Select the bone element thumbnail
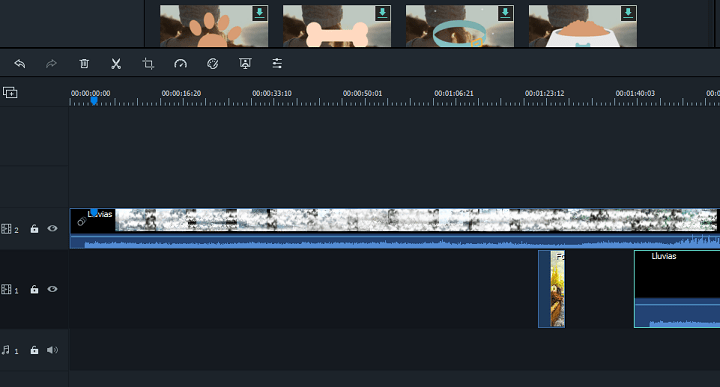720x387 pixels. (337, 26)
